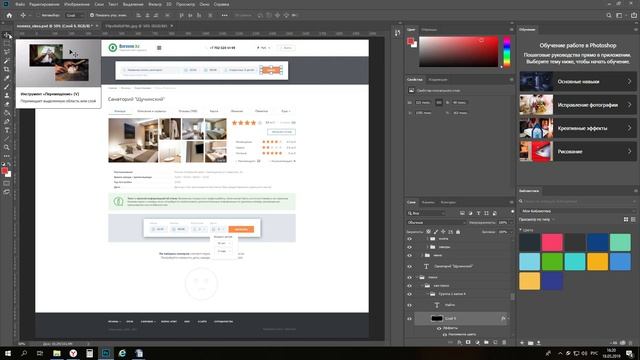The width and height of the screenshot is (640, 360).
Task: Filter layers by pixel layer icon
Action: 462,213
